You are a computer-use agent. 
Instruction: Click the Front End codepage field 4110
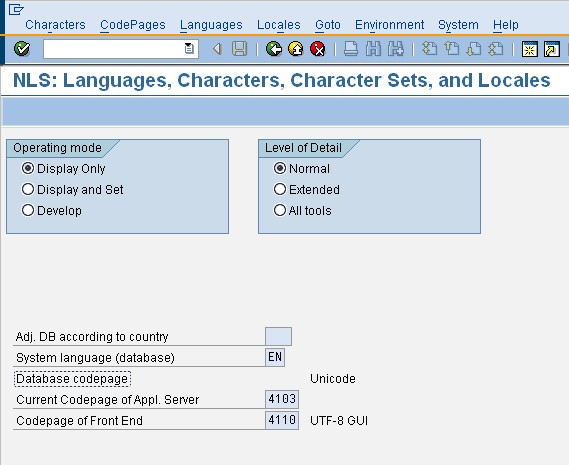click(x=282, y=420)
